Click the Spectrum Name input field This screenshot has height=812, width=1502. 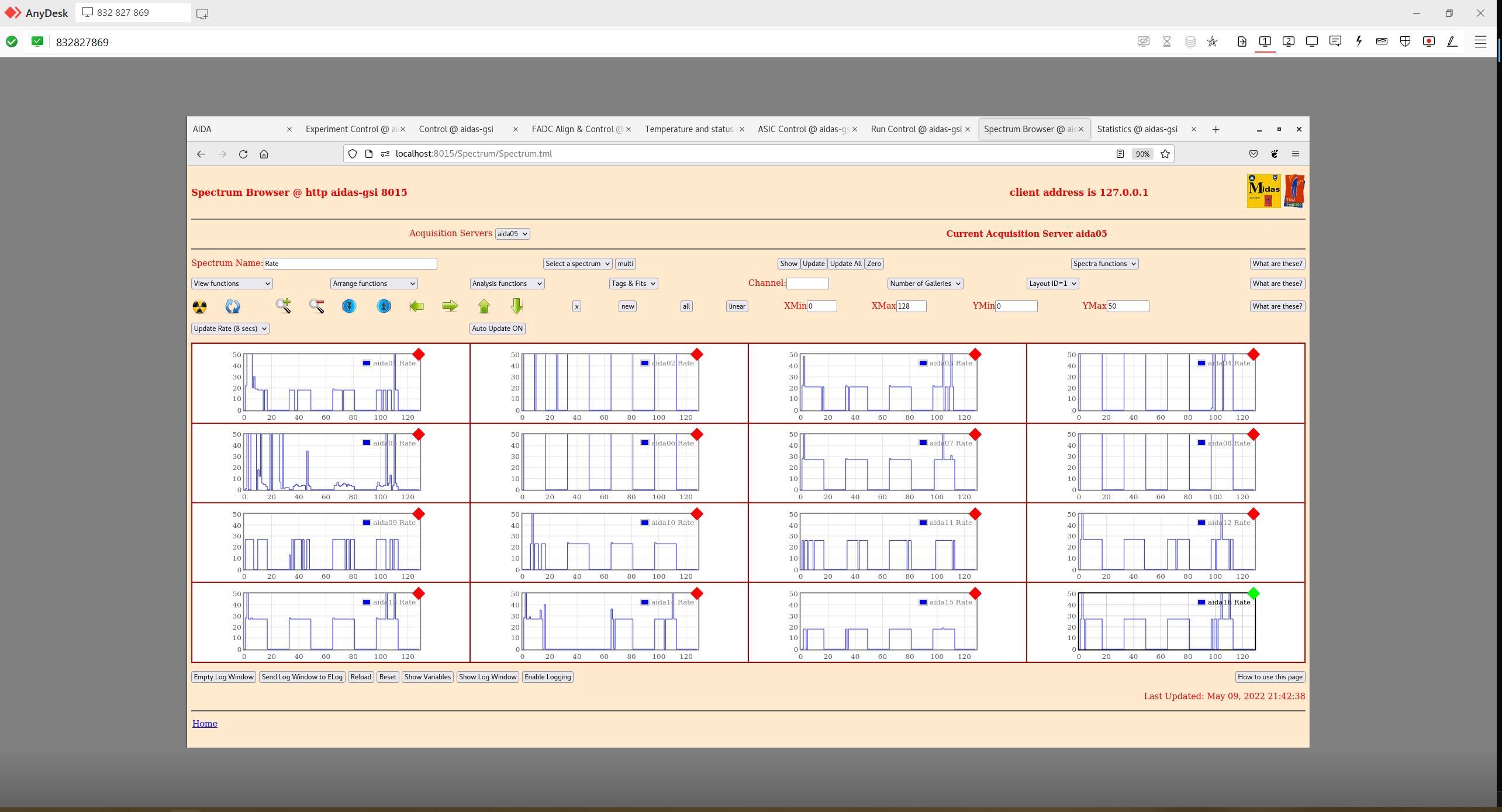tap(350, 264)
